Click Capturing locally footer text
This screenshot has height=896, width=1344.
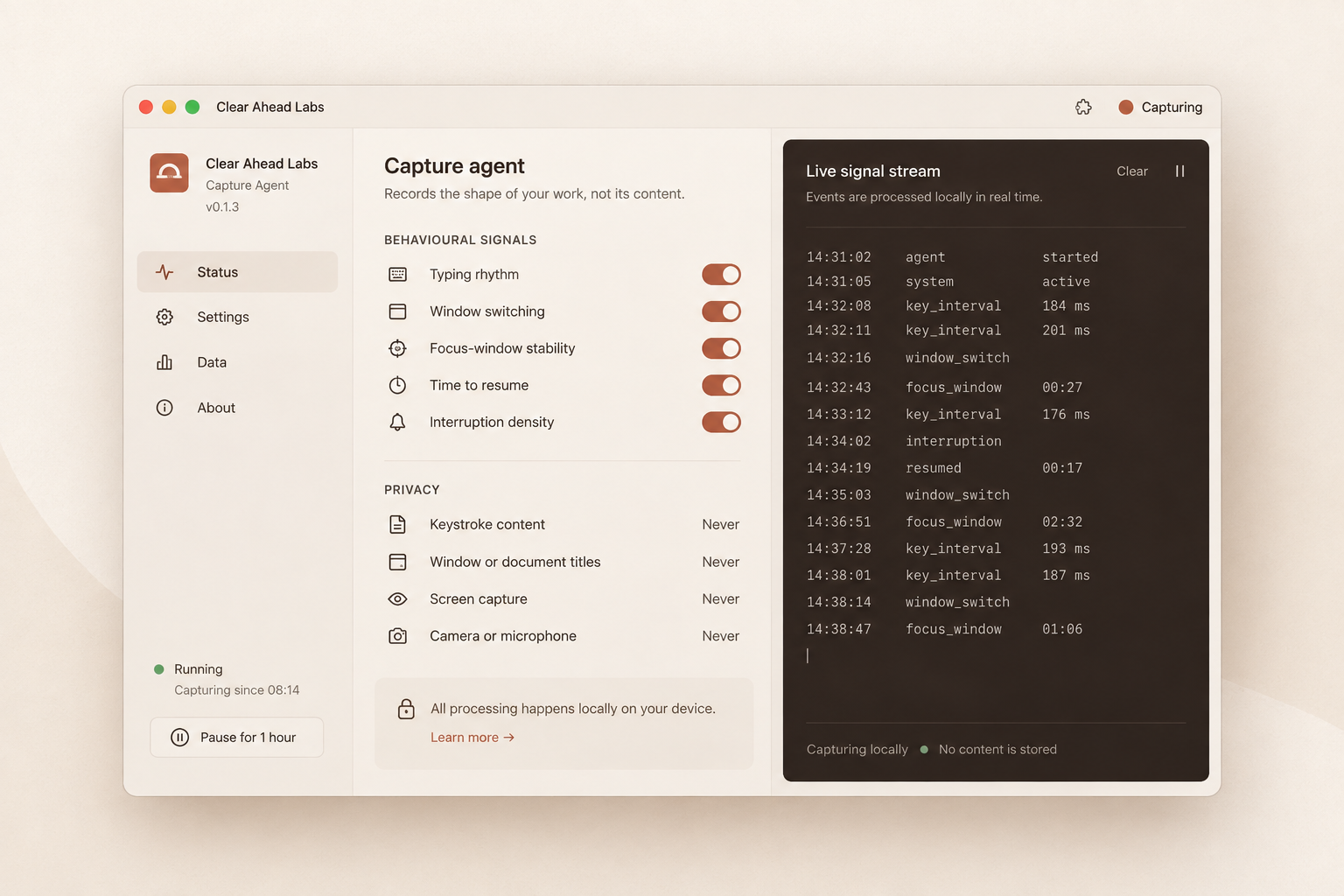[x=857, y=749]
